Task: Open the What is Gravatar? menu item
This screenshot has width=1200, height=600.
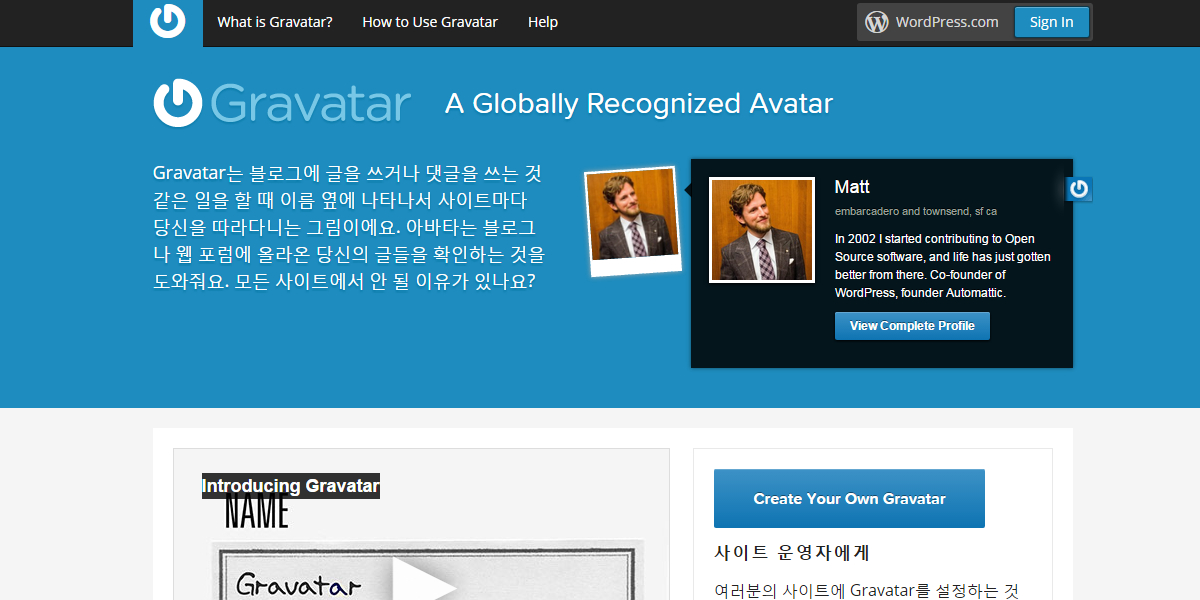Action: point(275,22)
